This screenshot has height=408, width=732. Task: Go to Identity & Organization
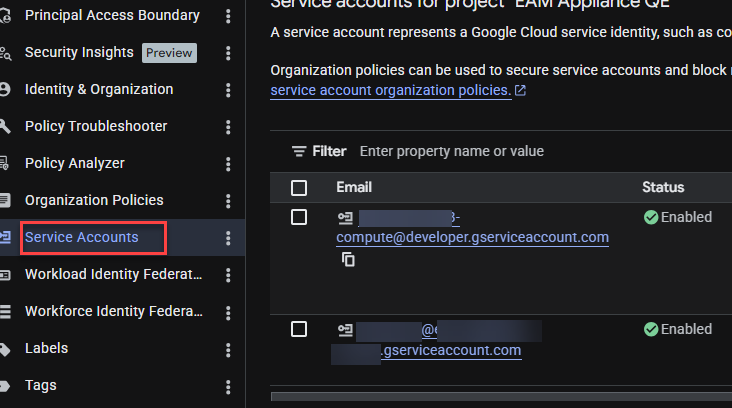tap(99, 89)
